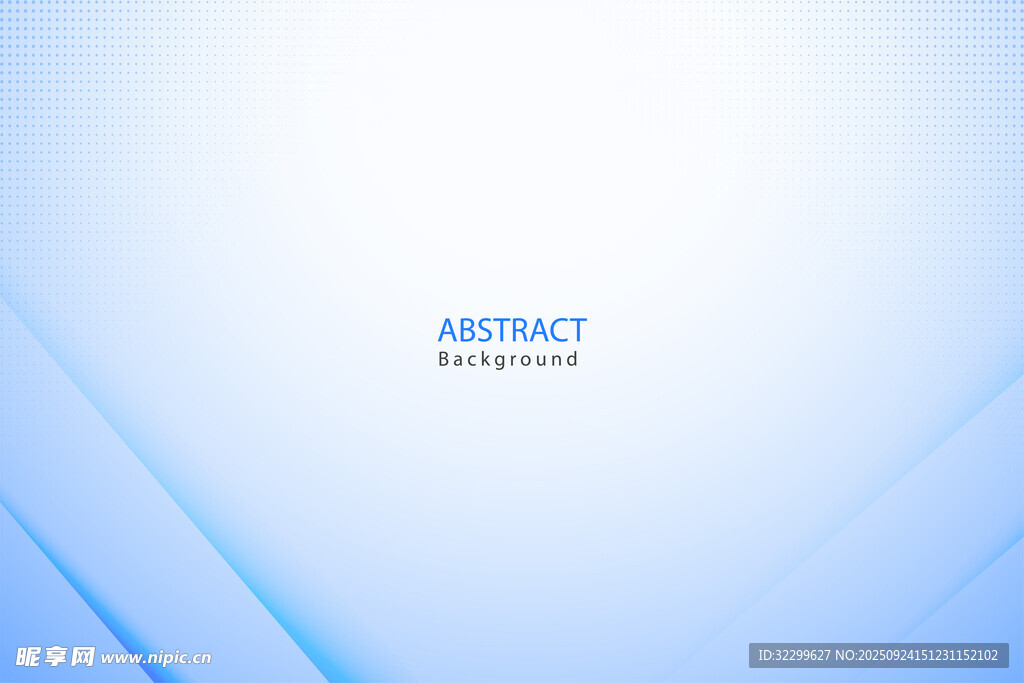This screenshot has height=683, width=1024.
Task: Click the ID:32299627 label
Action: 794,655
